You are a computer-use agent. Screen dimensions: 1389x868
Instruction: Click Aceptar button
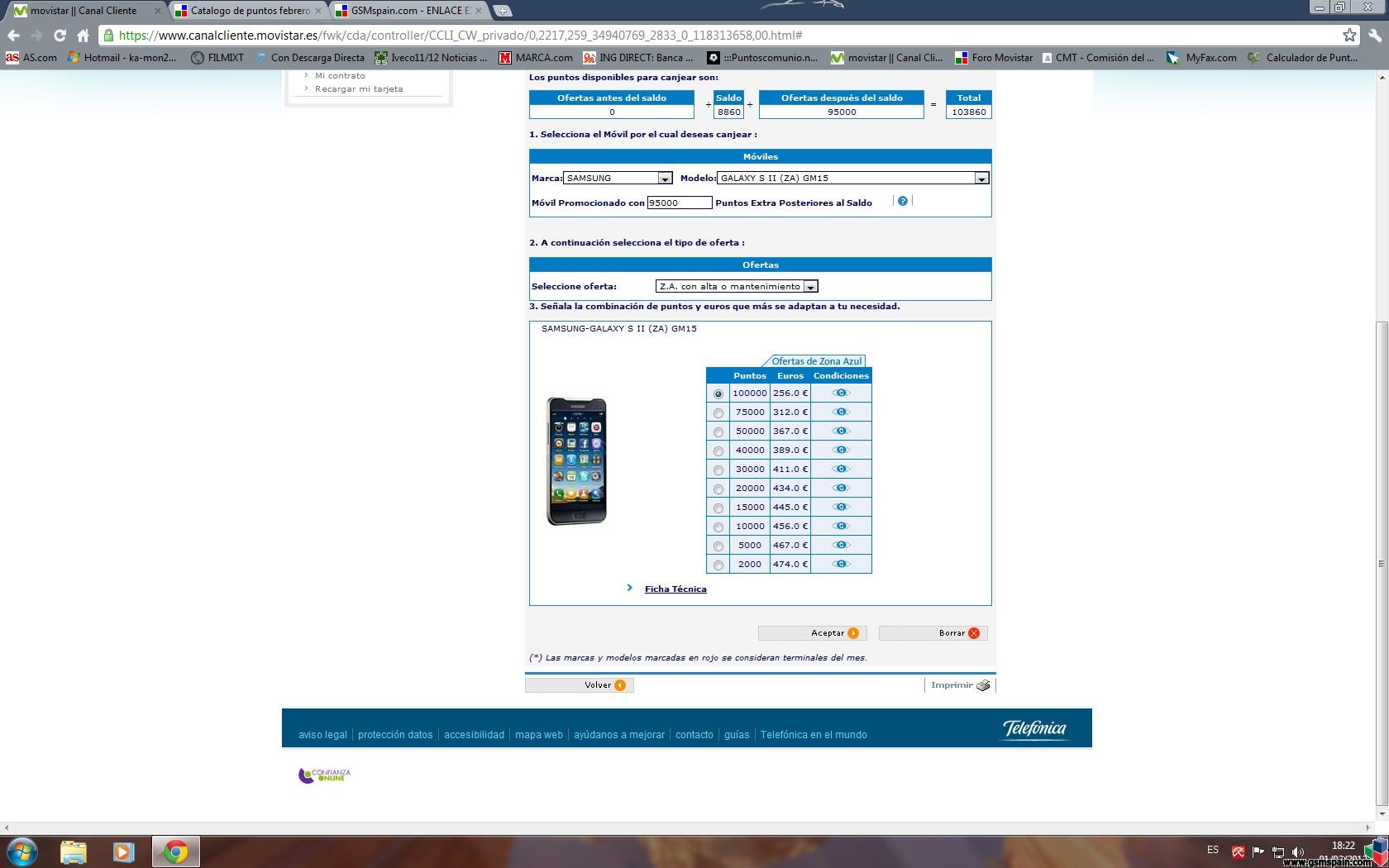coord(812,633)
